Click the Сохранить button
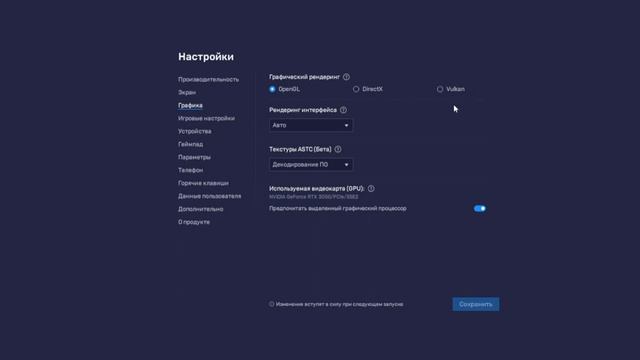Screen dimensions: 640x360 point(476,304)
